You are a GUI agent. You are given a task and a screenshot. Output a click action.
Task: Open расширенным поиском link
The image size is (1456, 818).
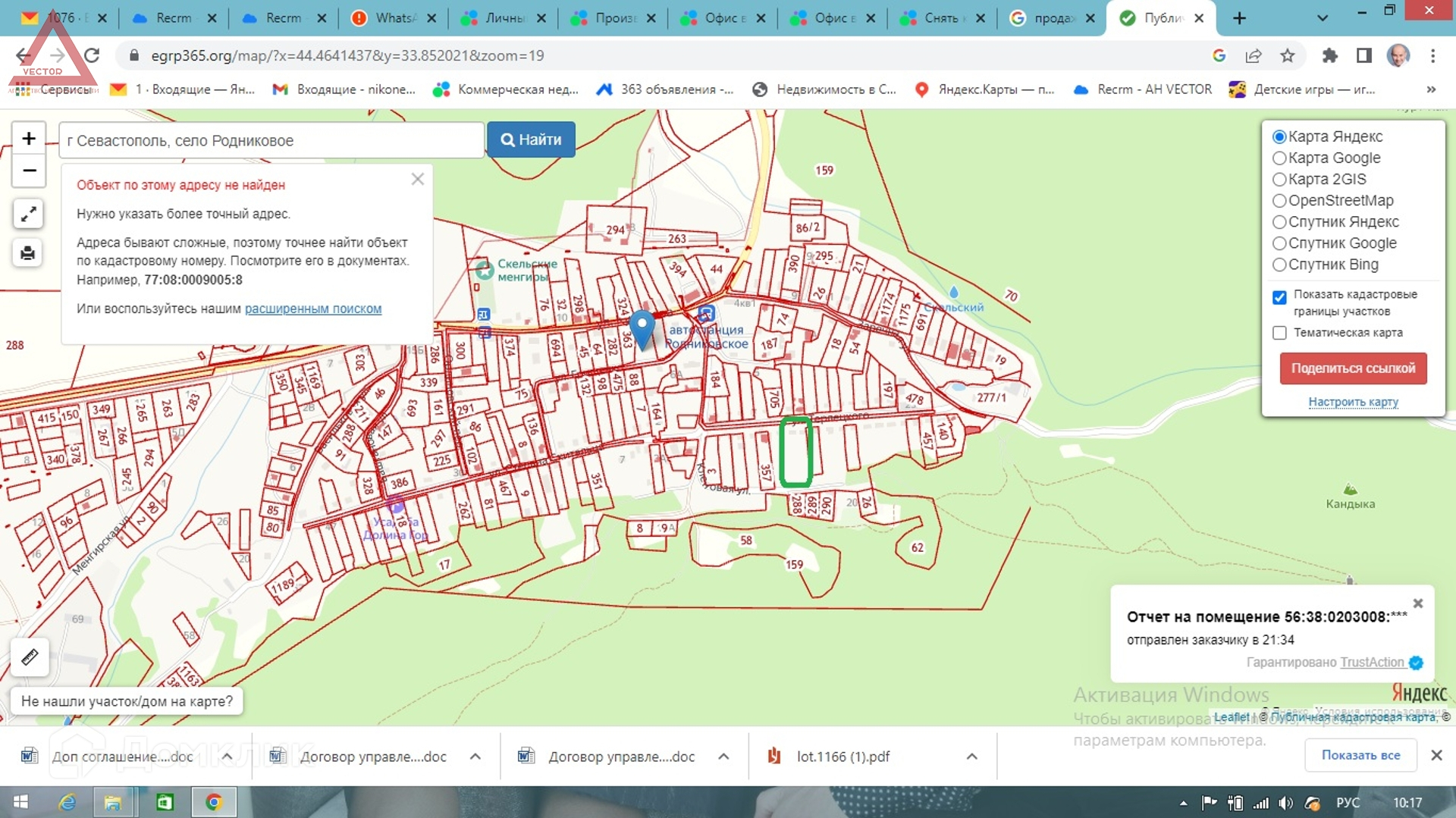point(312,309)
